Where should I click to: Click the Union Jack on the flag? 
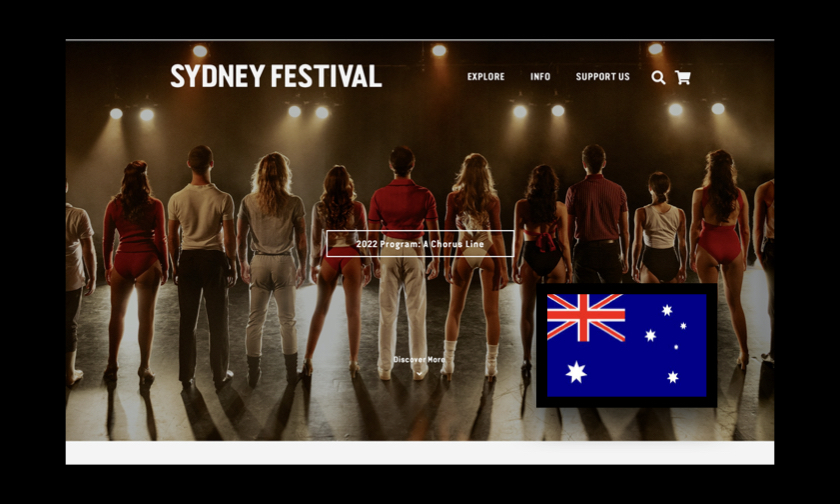click(x=586, y=318)
